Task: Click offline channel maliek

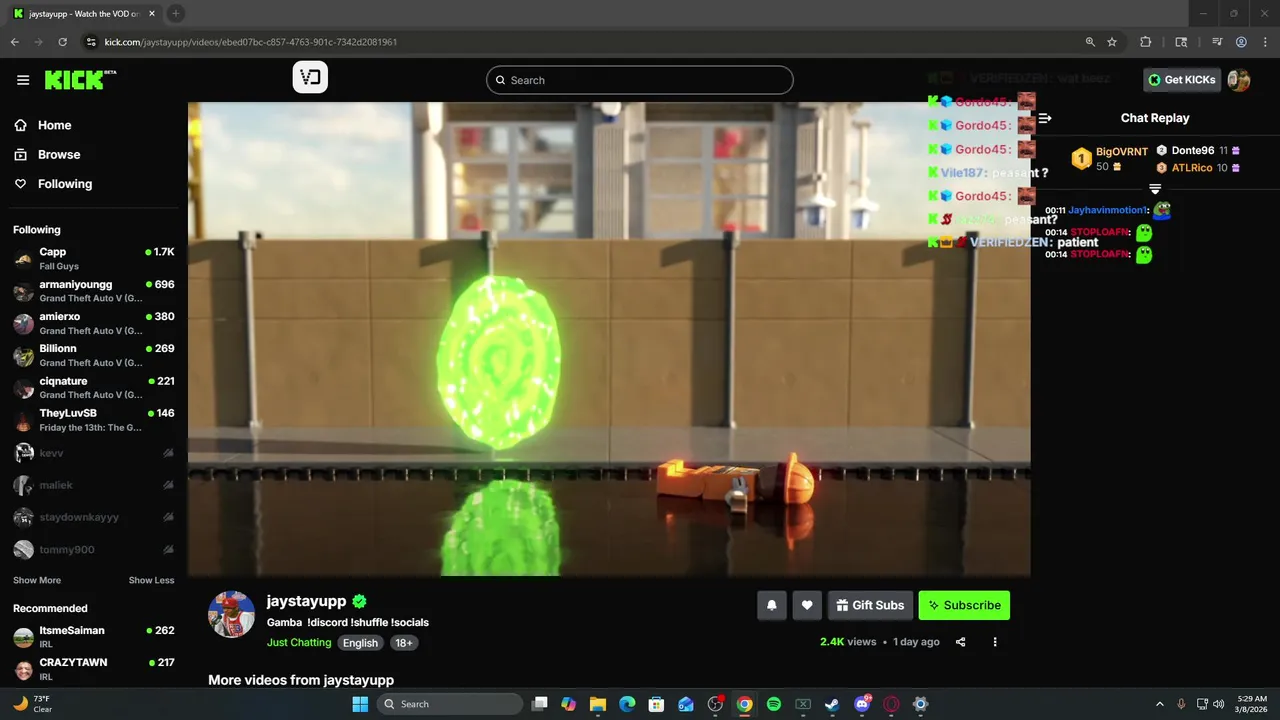Action: [x=94, y=485]
